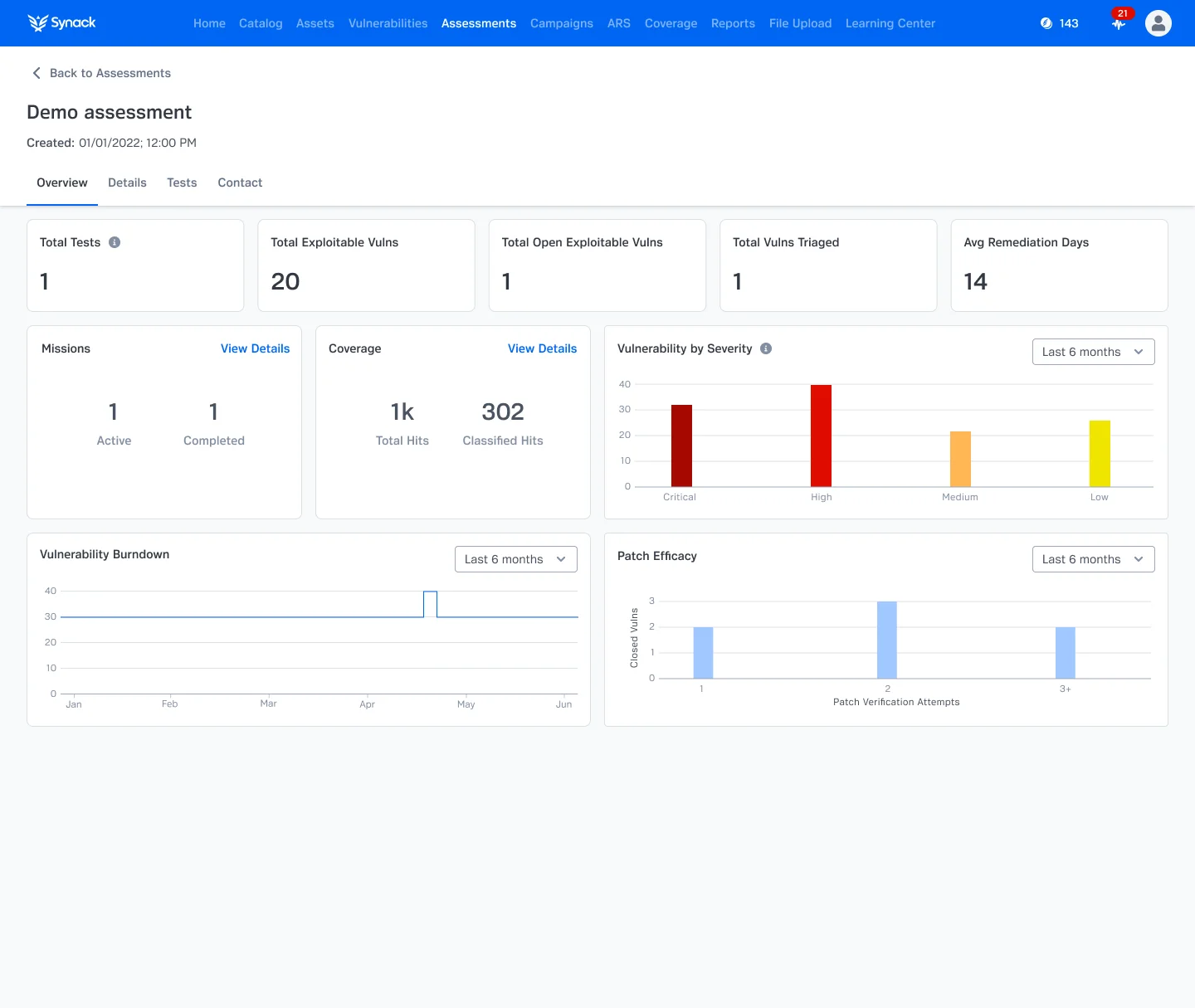The height and width of the screenshot is (1008, 1195).
Task: Switch to the Details tab
Action: tap(127, 183)
